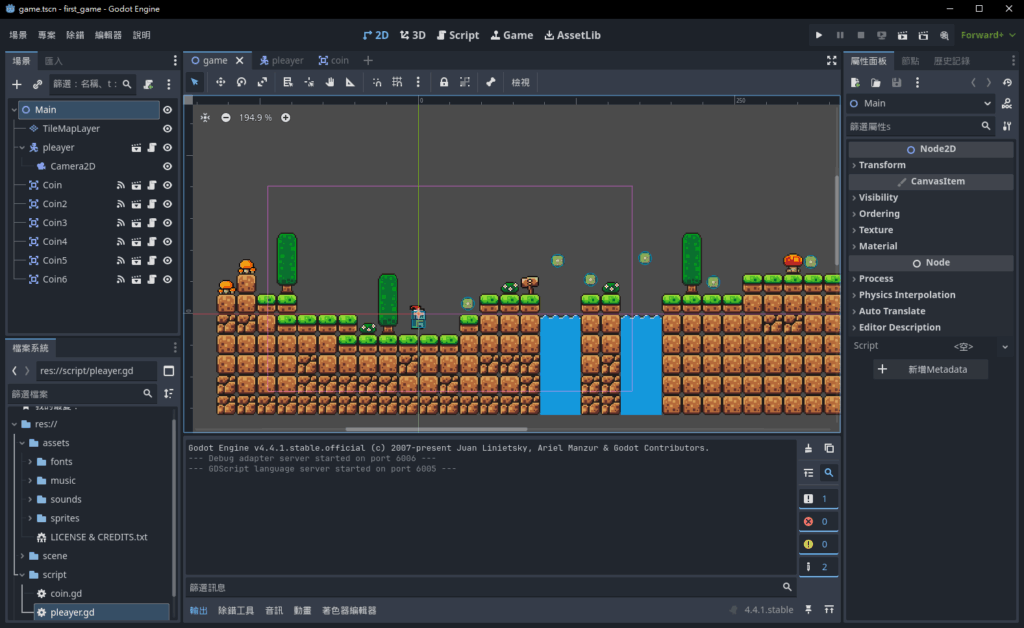Copy the output log selection
Image resolution: width=1024 pixels, height=628 pixels.
tap(829, 448)
